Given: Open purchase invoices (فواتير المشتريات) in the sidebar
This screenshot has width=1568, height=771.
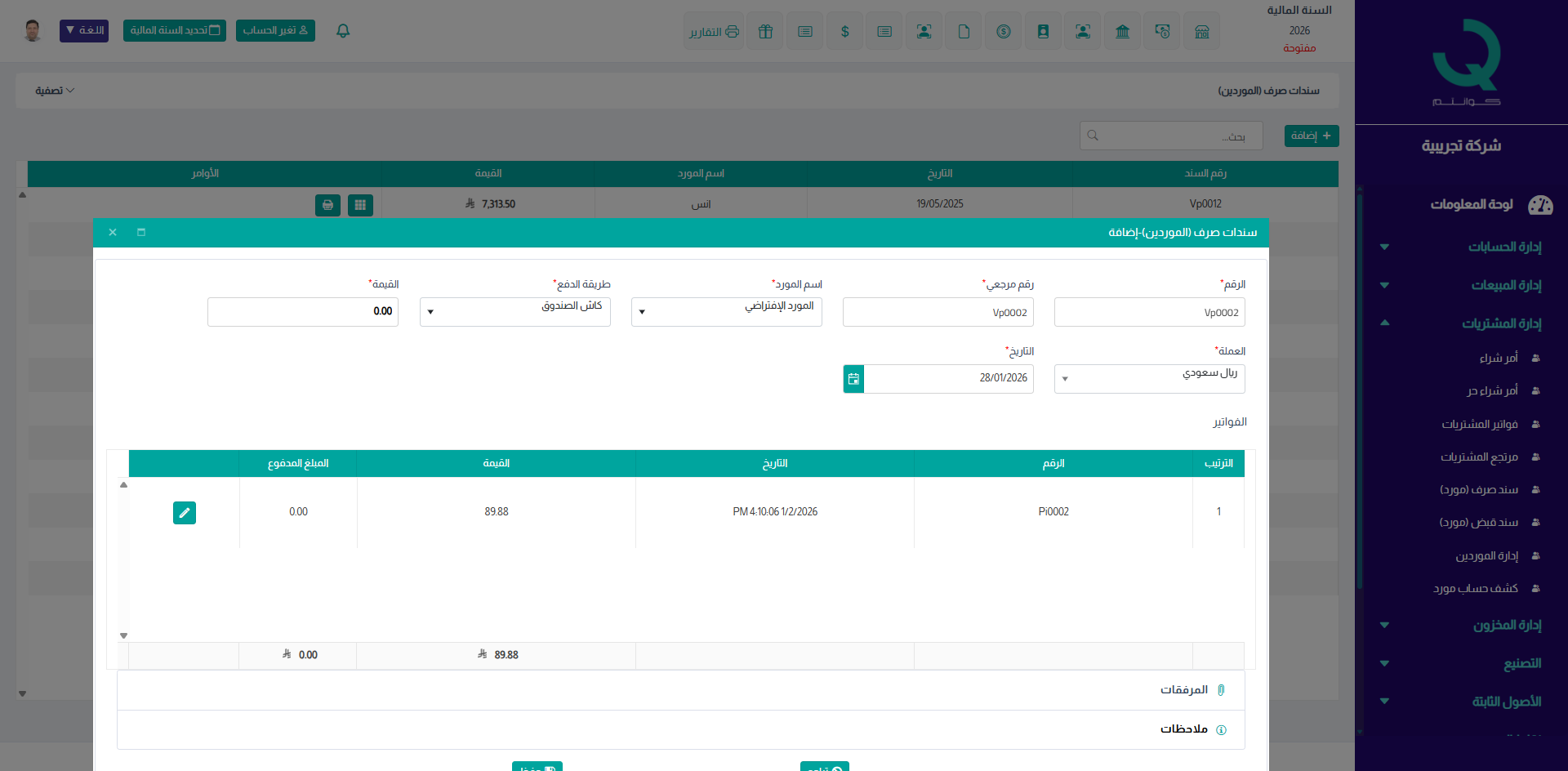Looking at the screenshot, I should [x=1479, y=425].
